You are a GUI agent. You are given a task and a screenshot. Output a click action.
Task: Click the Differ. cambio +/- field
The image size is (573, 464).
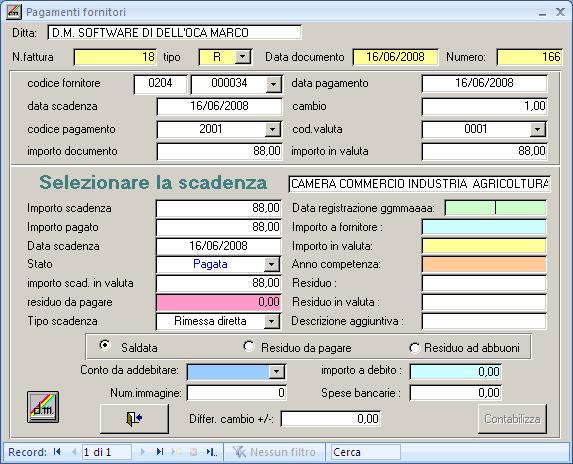(x=331, y=419)
